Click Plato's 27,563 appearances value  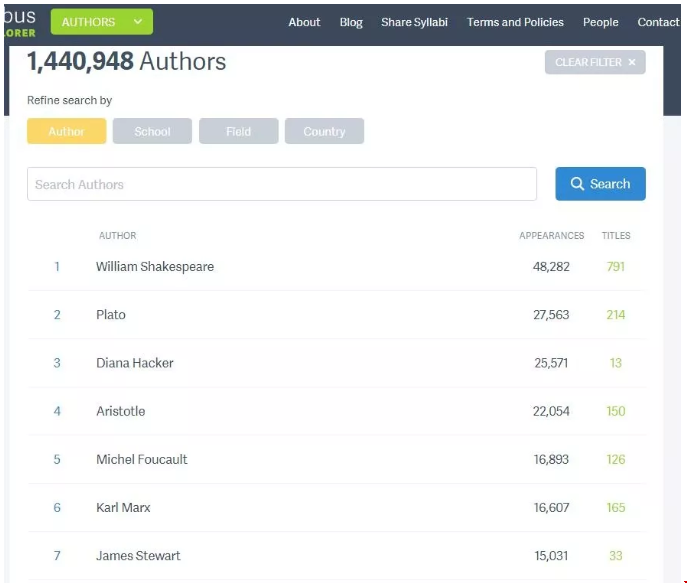coord(551,315)
